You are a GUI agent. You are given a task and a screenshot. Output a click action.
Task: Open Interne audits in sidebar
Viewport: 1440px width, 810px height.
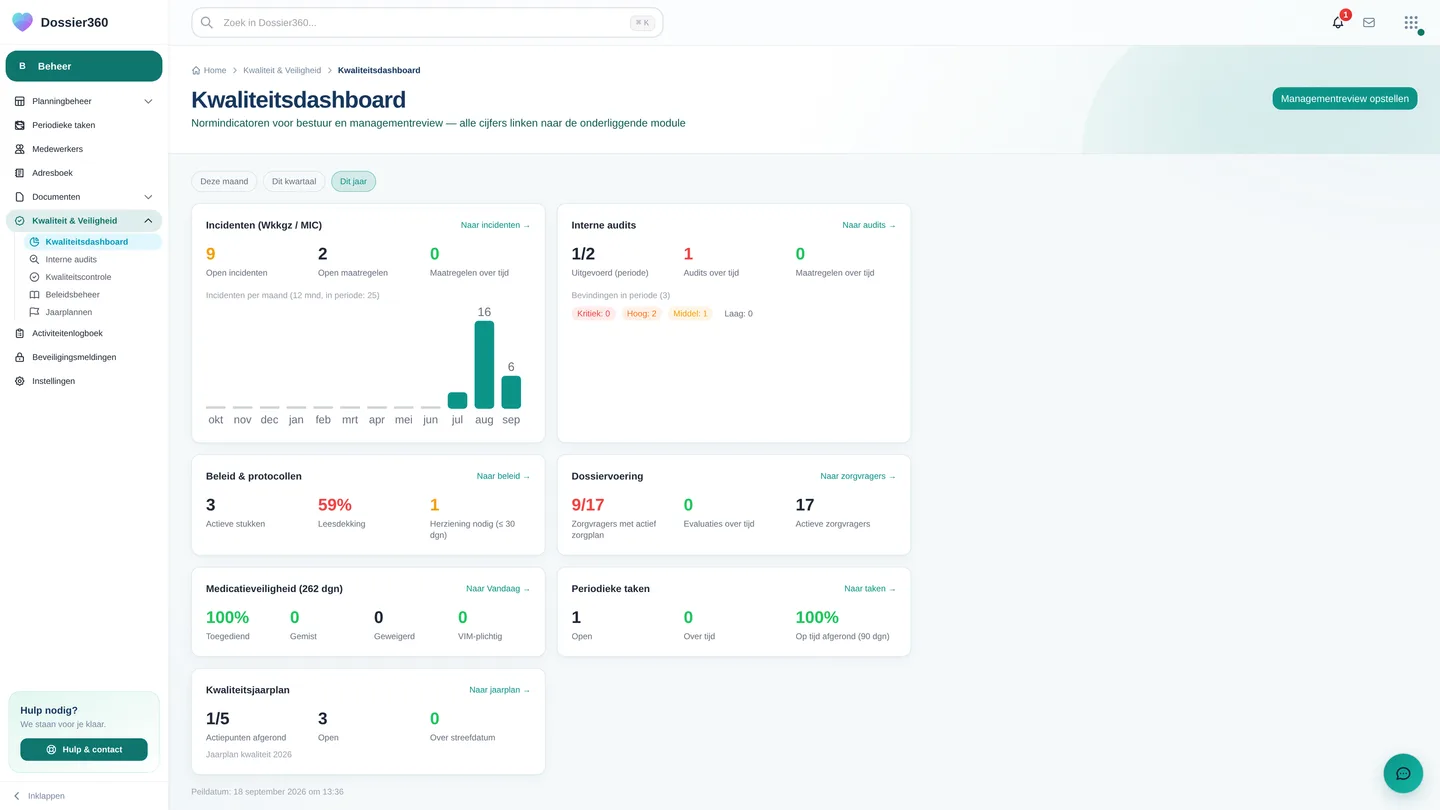(93, 259)
